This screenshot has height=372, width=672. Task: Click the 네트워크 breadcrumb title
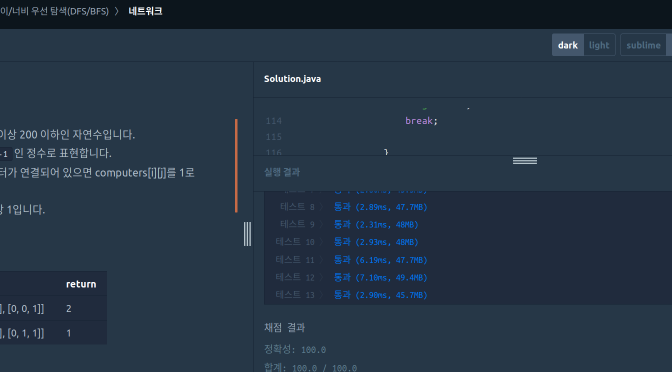pos(145,11)
